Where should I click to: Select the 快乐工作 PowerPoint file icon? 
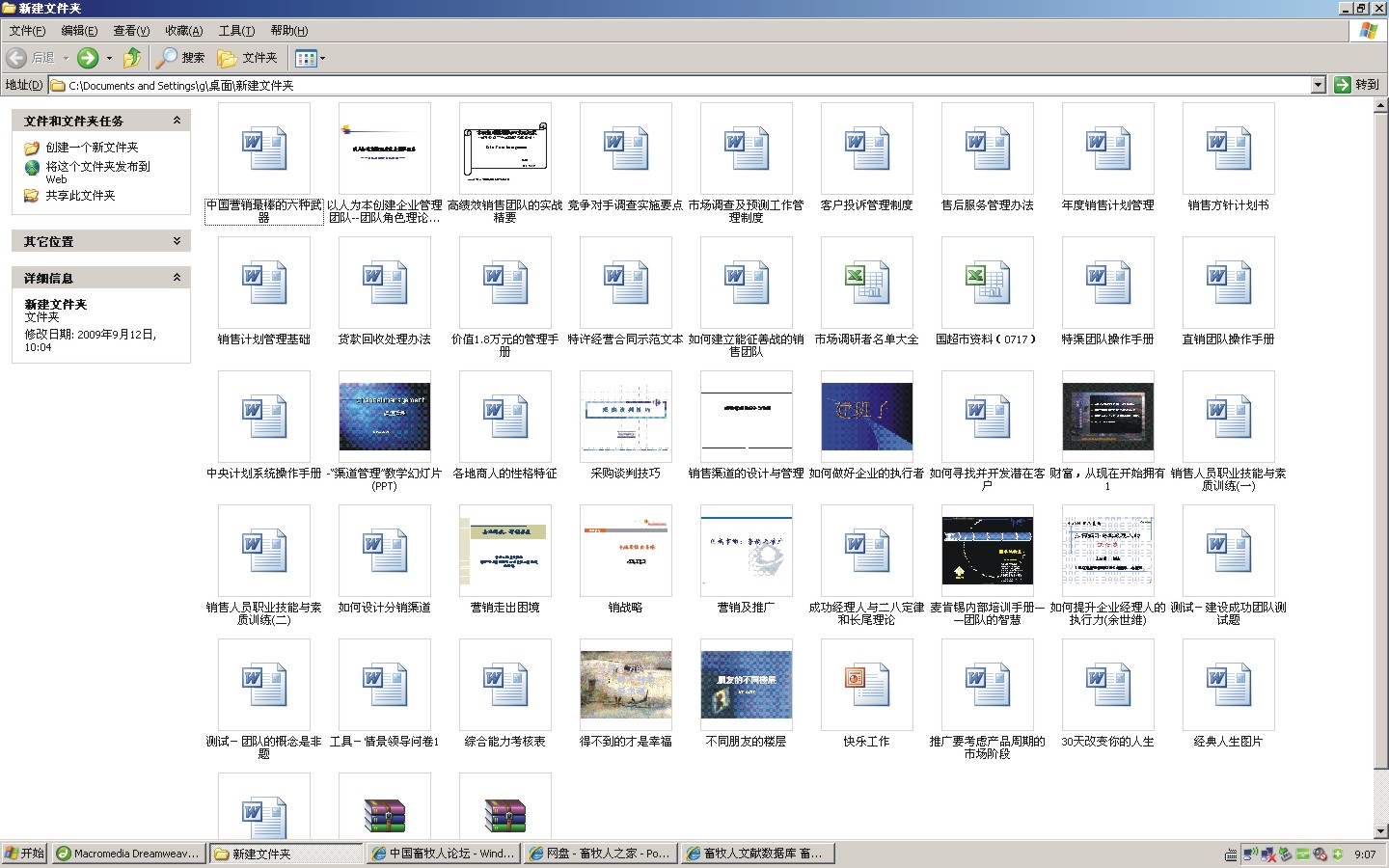pos(866,685)
